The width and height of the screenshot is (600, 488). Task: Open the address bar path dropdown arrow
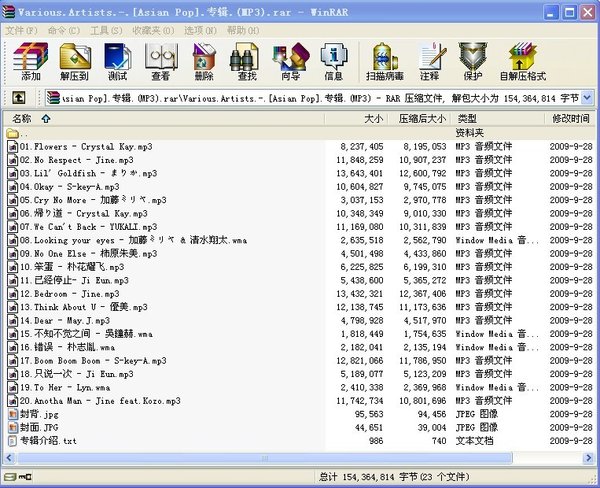point(587,98)
